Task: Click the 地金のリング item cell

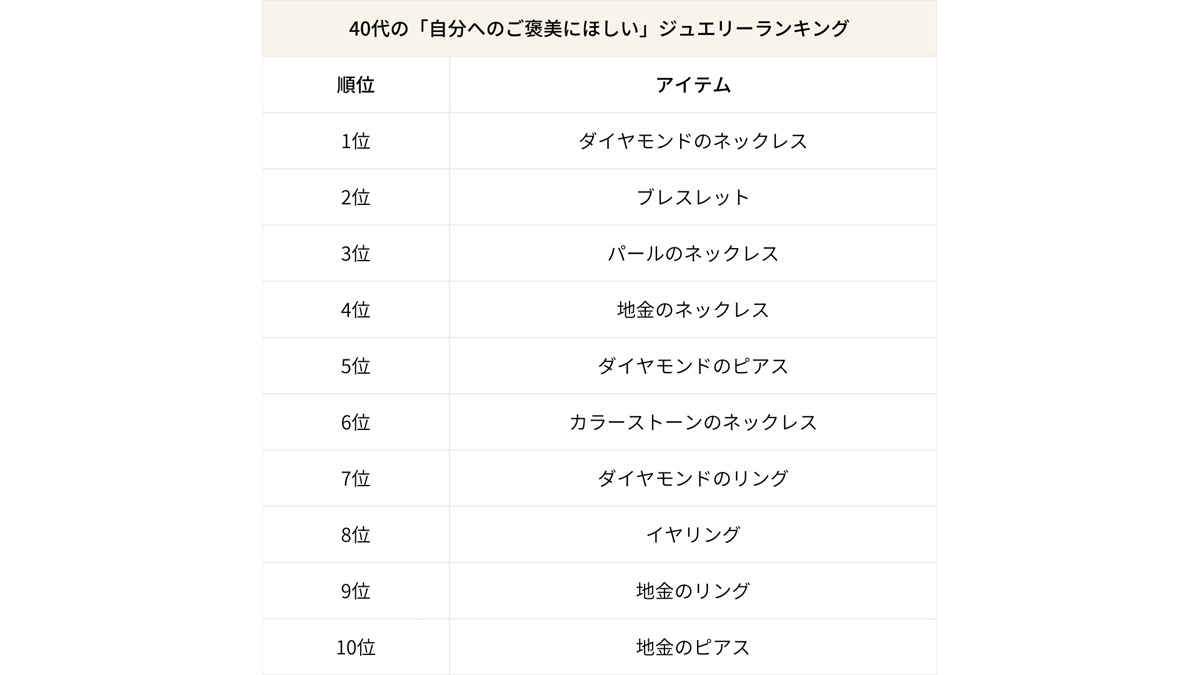Action: (x=693, y=591)
